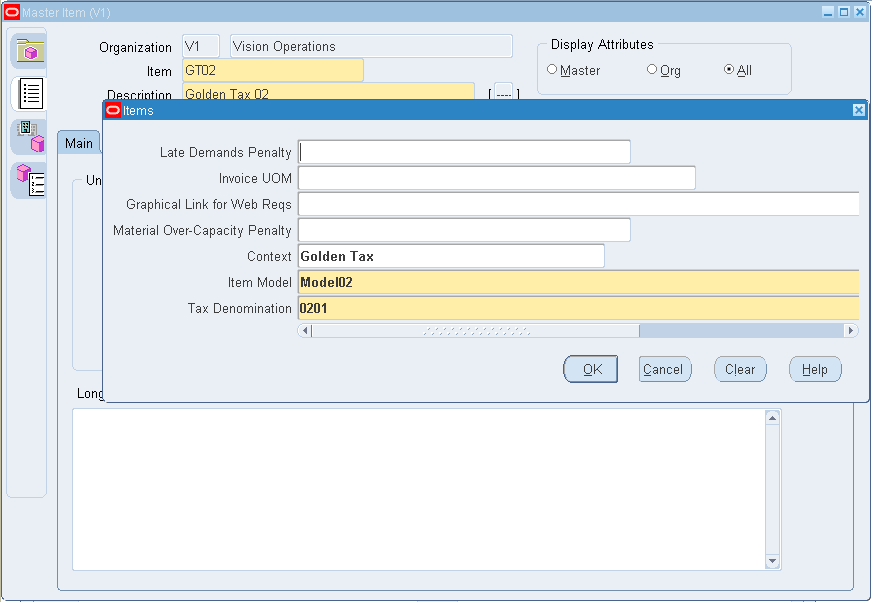
Task: Focus the Invoice UOM field
Action: coord(497,178)
